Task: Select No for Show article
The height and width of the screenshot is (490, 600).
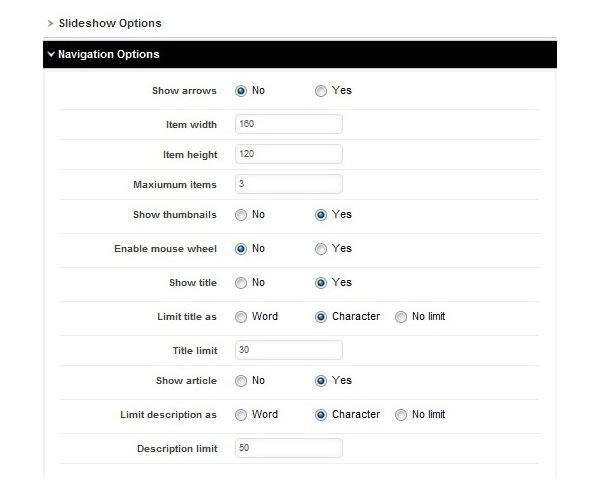Action: pyautogui.click(x=241, y=381)
